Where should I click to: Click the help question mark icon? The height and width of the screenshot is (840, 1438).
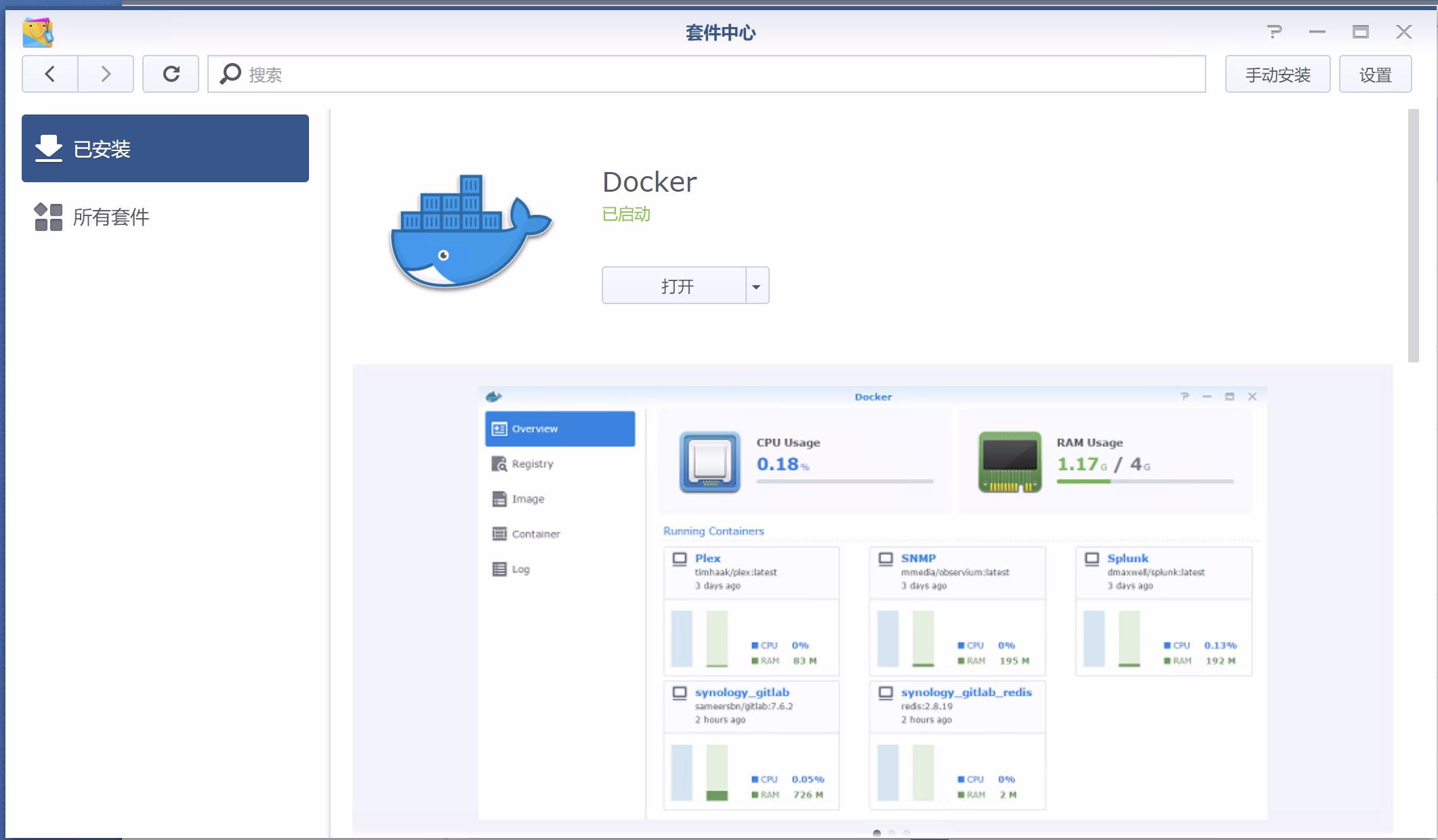(x=1274, y=32)
